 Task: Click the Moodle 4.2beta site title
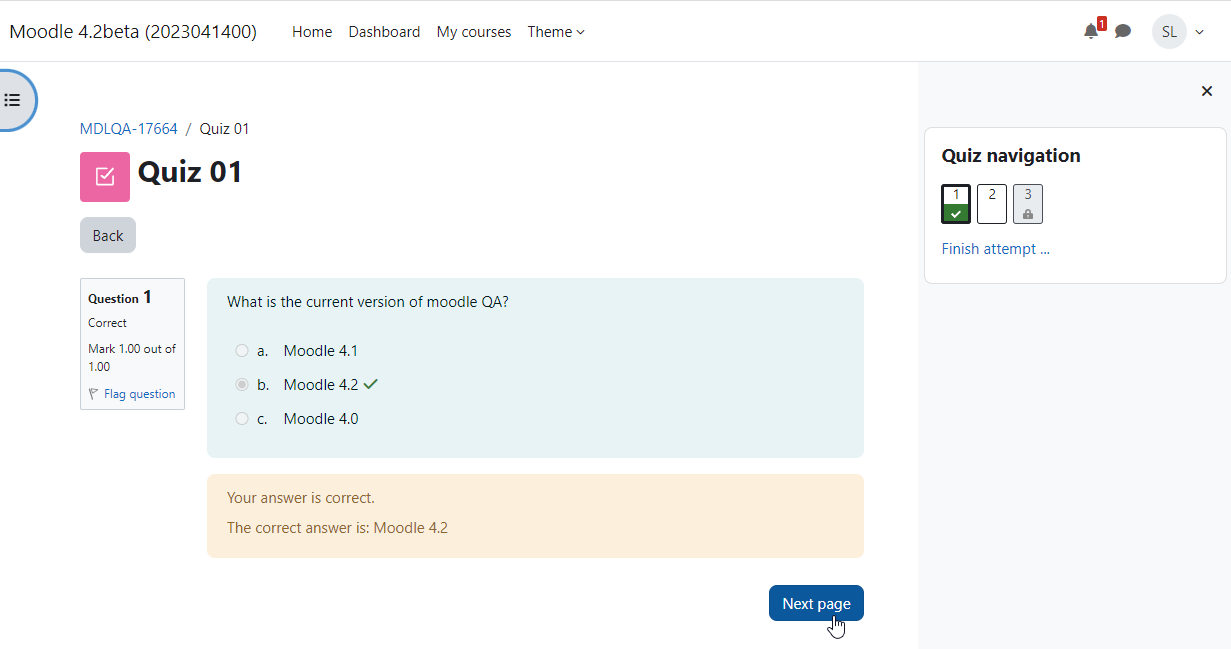click(133, 32)
